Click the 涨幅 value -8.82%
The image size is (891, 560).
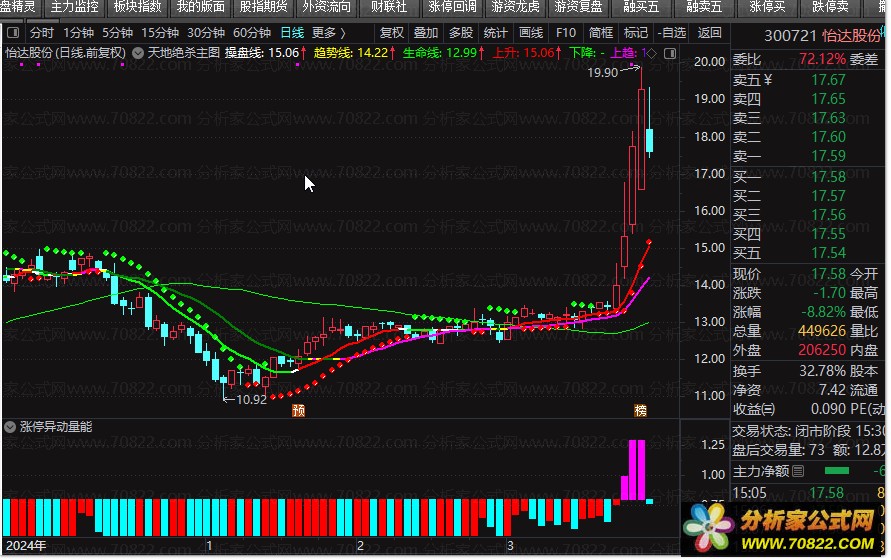(823, 312)
